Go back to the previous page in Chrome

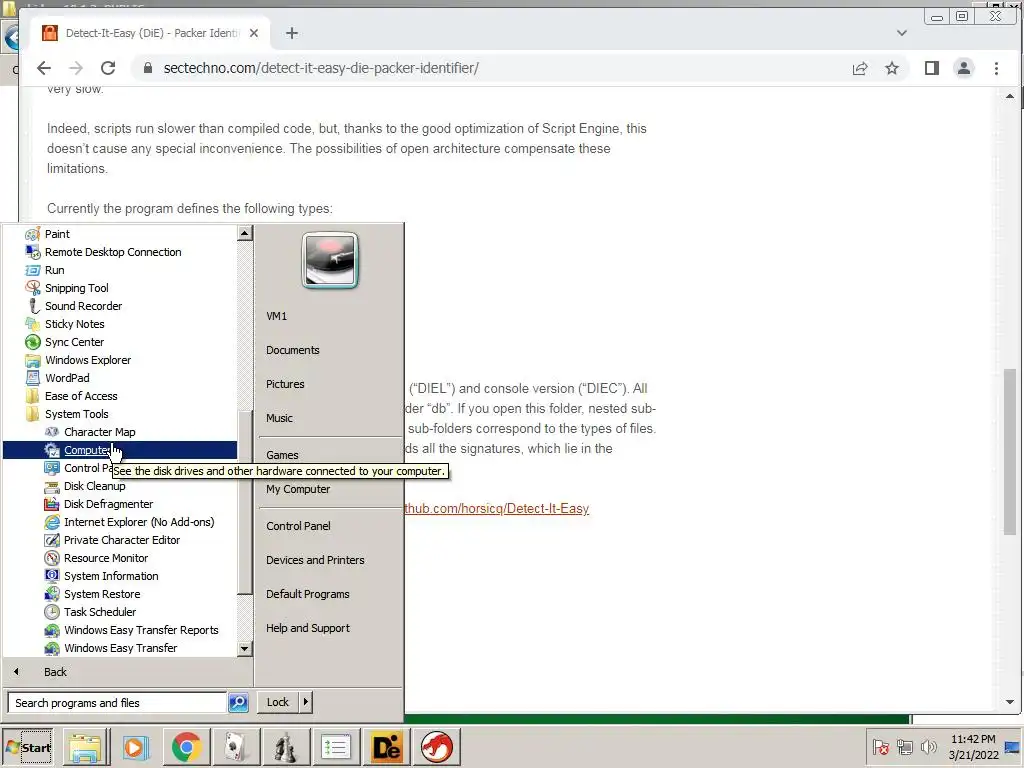click(x=44, y=68)
